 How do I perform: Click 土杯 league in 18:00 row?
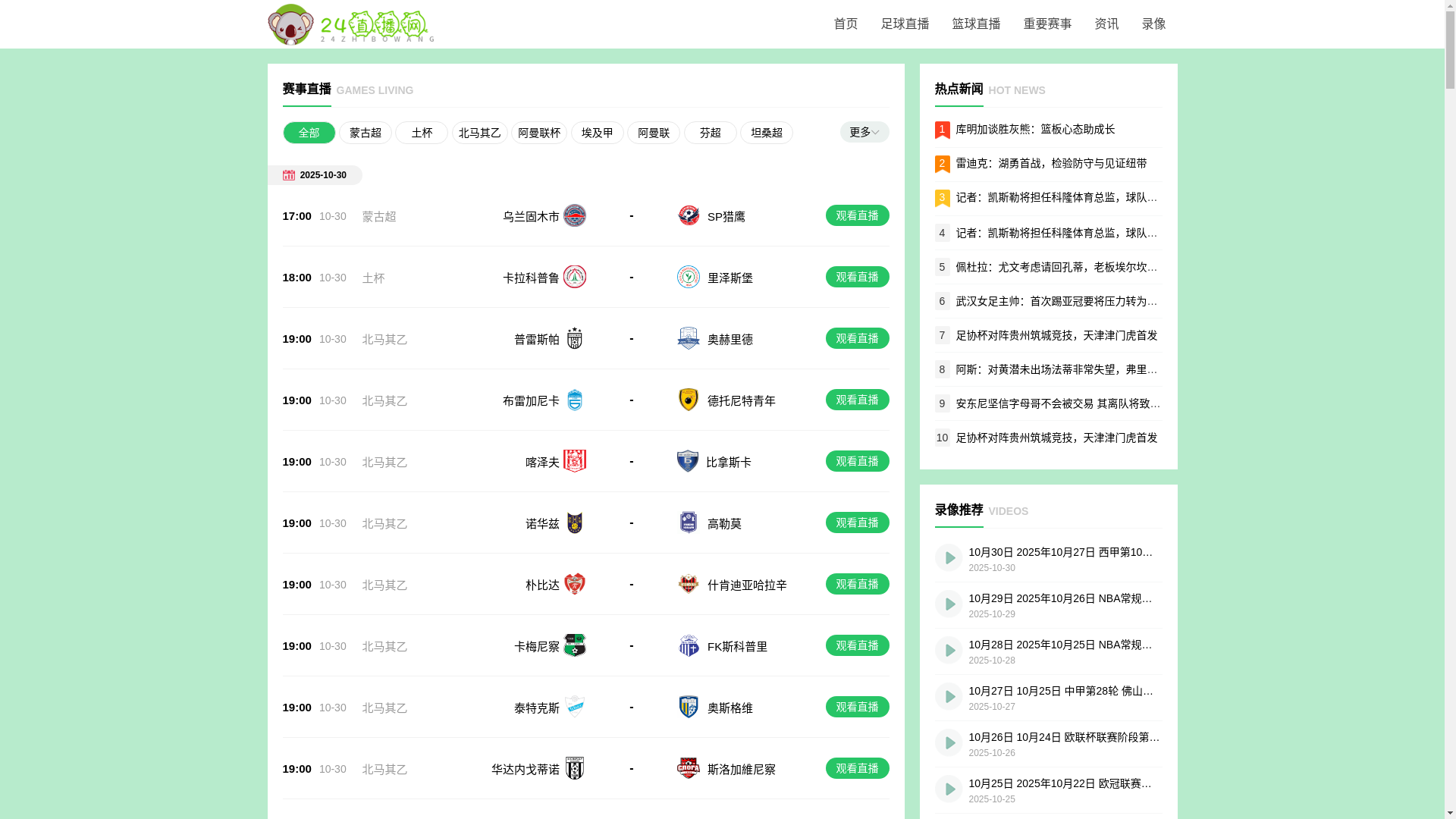373,278
